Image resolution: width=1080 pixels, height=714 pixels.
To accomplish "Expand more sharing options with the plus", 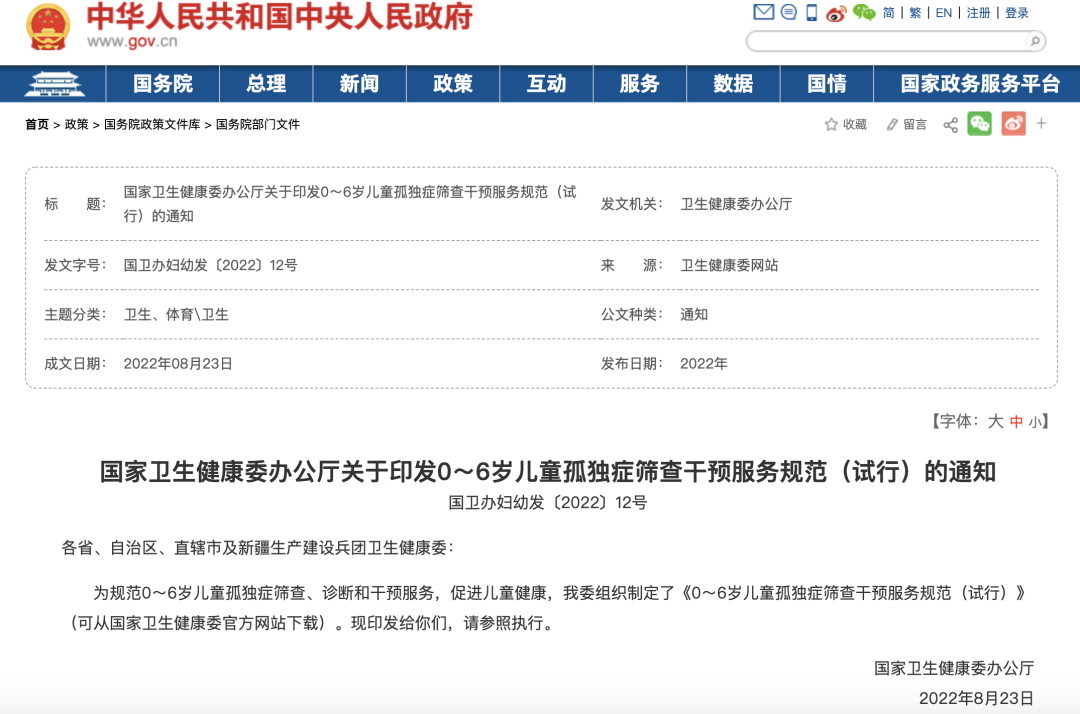I will (x=1041, y=124).
